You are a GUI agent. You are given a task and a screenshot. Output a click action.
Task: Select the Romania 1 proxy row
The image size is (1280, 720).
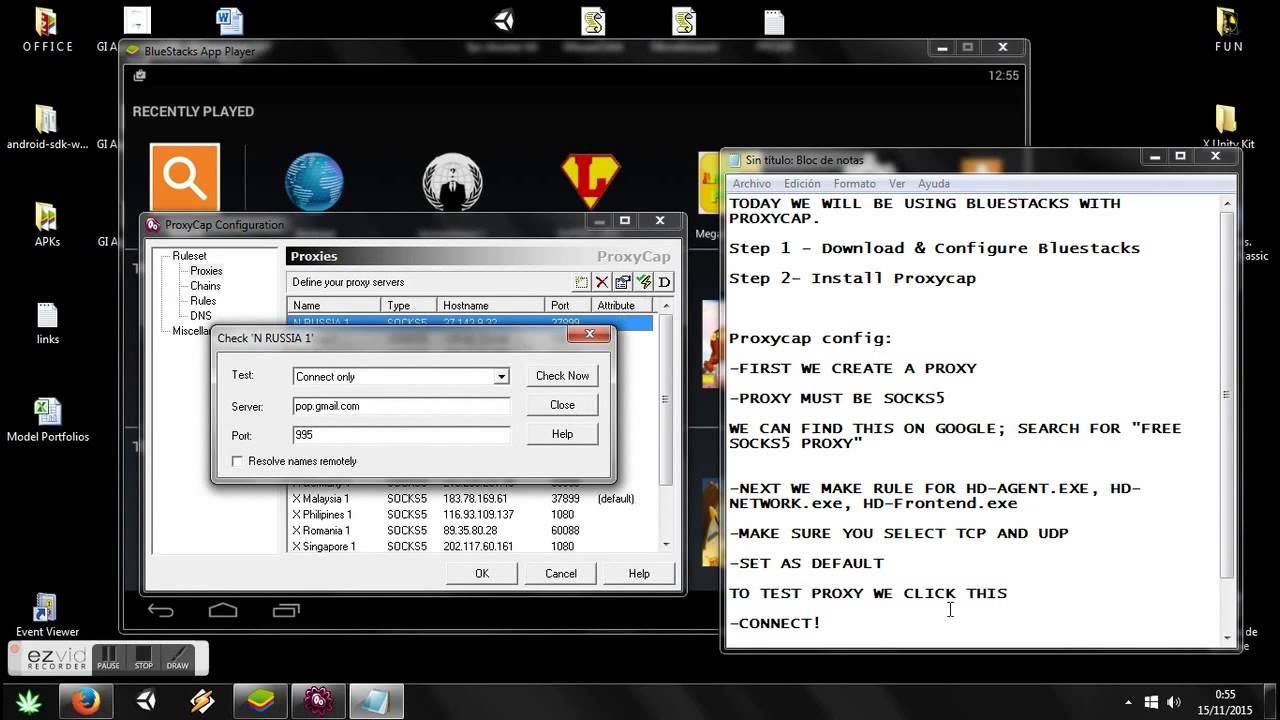click(x=470, y=531)
